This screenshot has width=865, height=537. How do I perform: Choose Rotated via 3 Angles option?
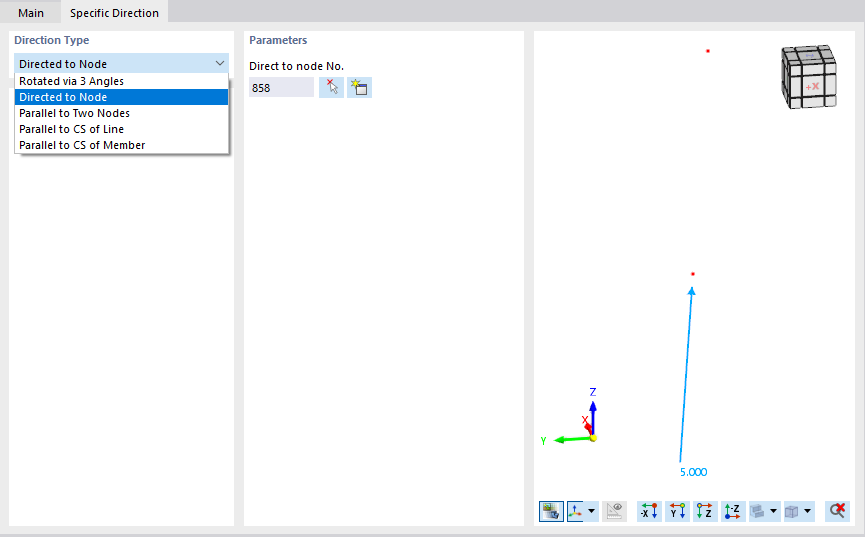tap(121, 81)
